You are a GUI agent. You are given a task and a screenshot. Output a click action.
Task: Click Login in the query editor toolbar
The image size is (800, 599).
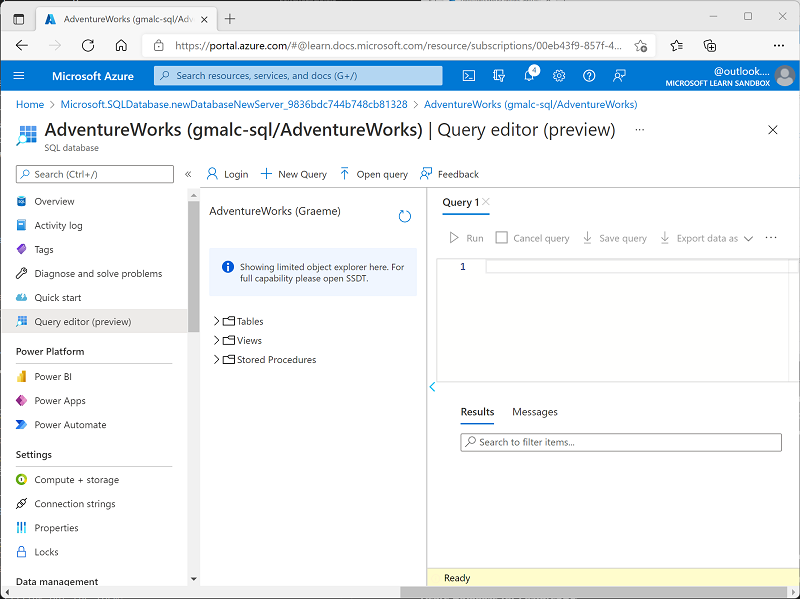[227, 174]
